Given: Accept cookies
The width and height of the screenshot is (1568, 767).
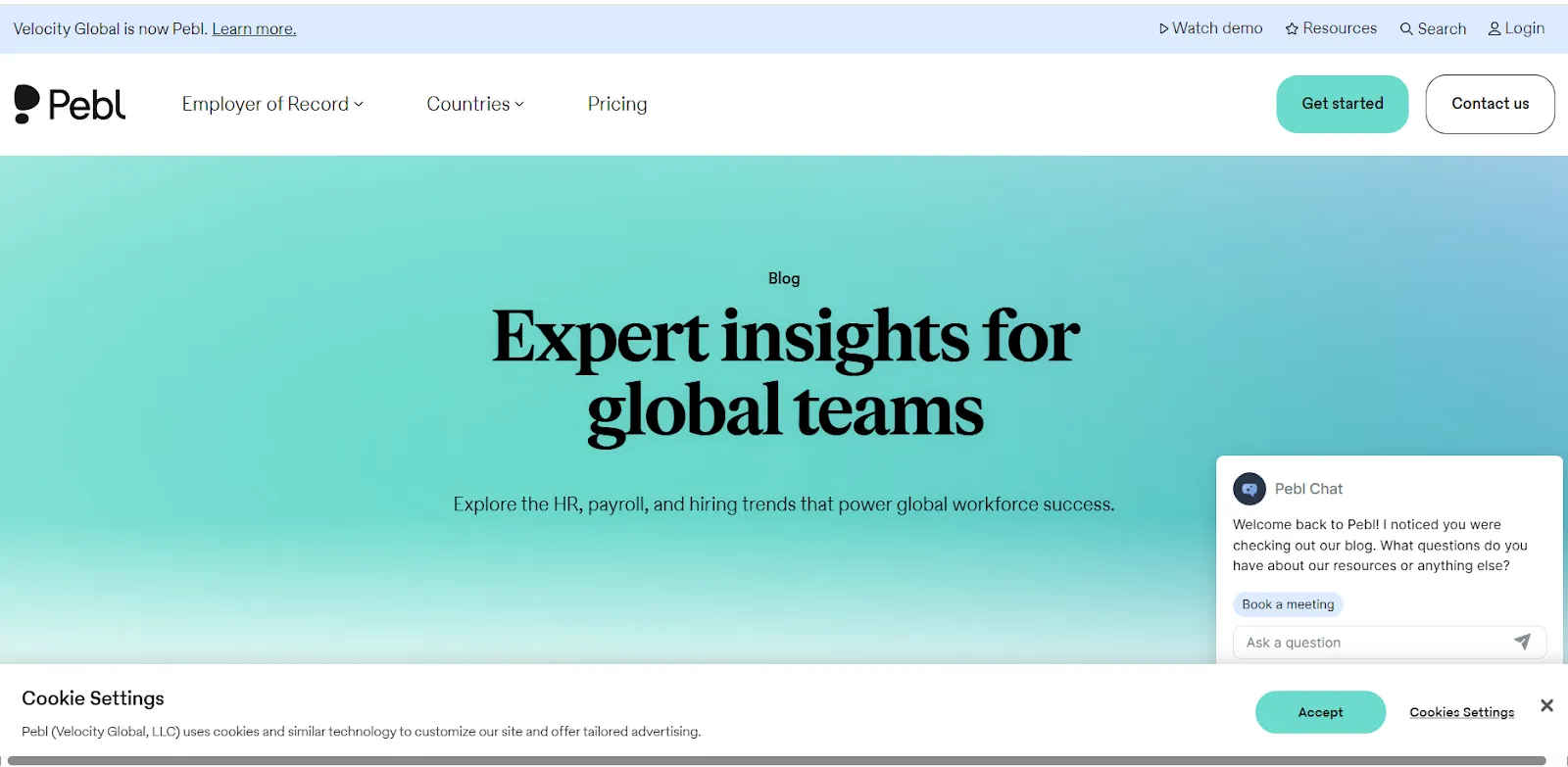Looking at the screenshot, I should pos(1320,712).
